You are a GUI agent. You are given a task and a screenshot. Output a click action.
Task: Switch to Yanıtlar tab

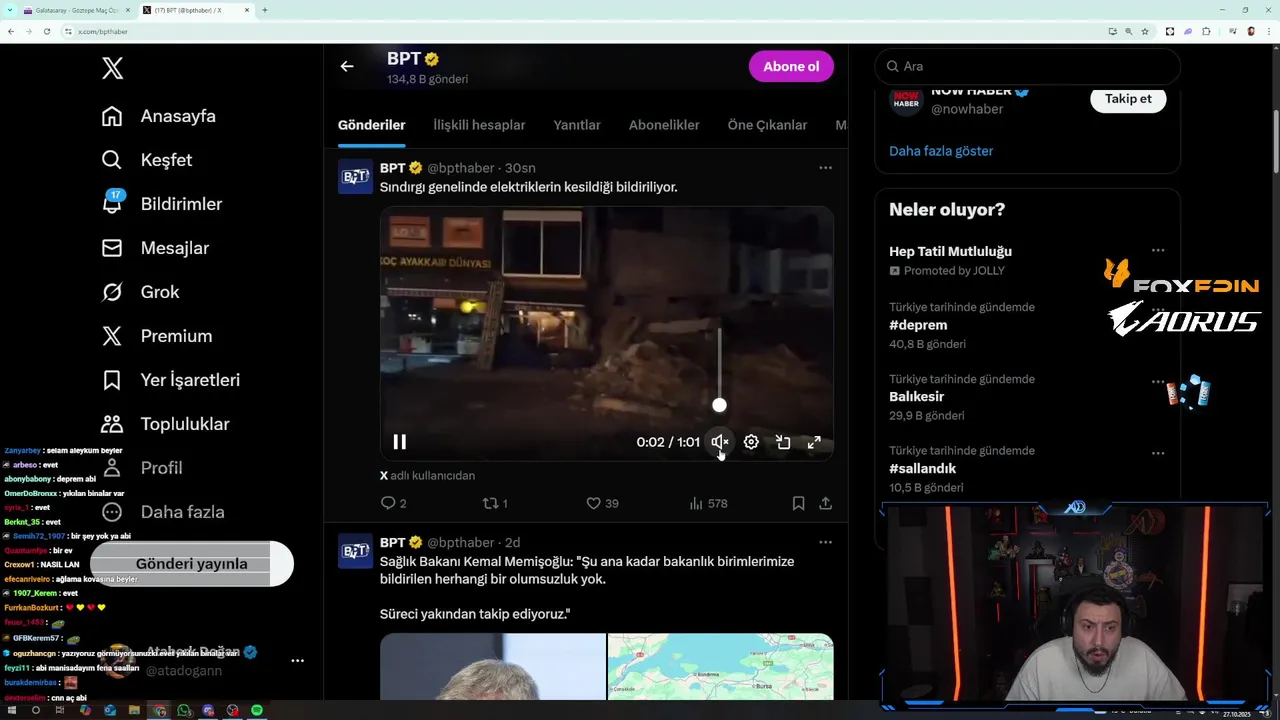(x=577, y=125)
